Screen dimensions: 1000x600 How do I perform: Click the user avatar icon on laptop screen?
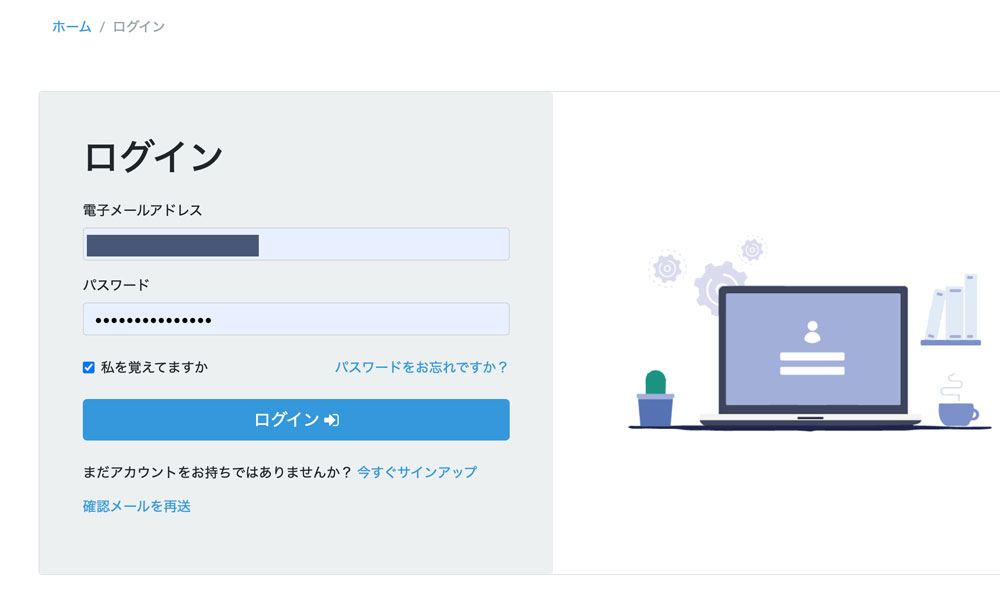[x=812, y=331]
